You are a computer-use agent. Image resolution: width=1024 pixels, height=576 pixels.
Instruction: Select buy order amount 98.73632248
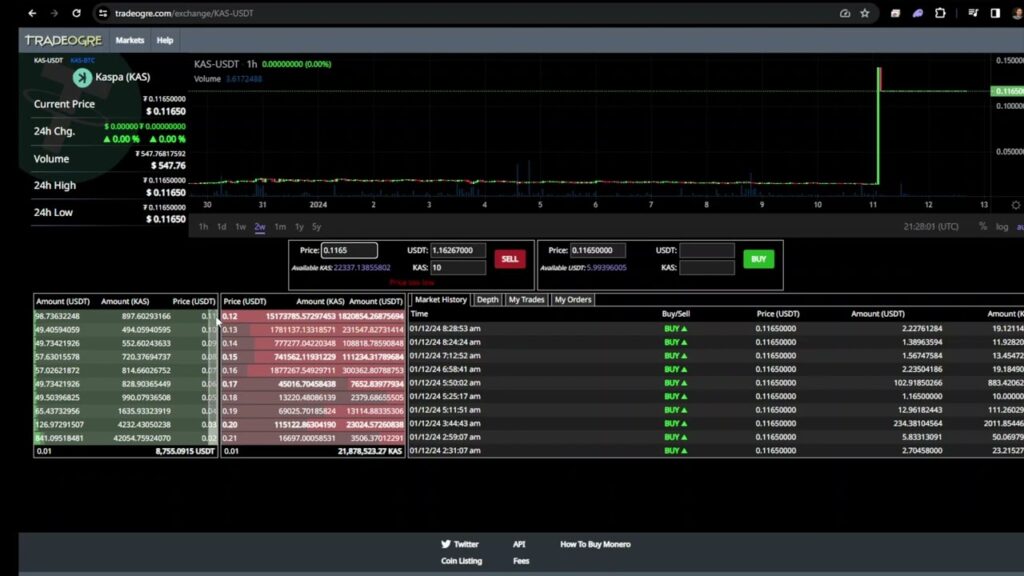tap(125, 316)
